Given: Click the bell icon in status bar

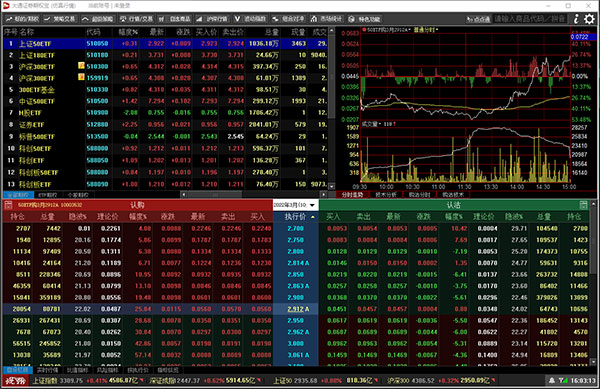Looking at the screenshot, I should (552, 381).
